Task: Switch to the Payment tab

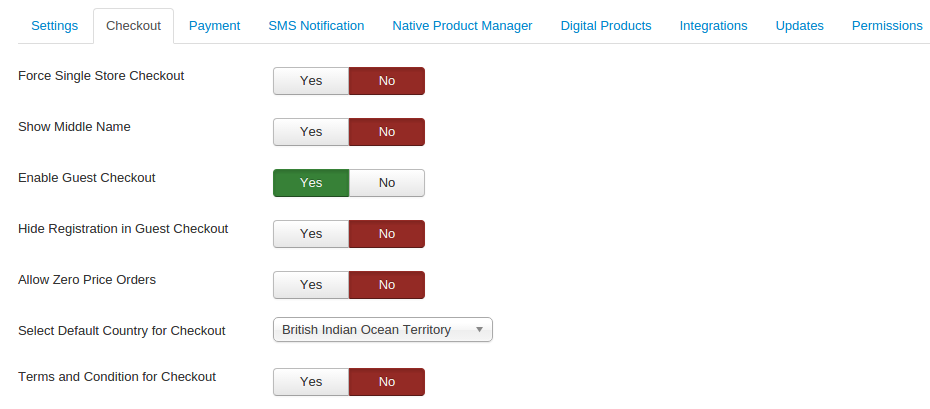Action: pyautogui.click(x=214, y=26)
